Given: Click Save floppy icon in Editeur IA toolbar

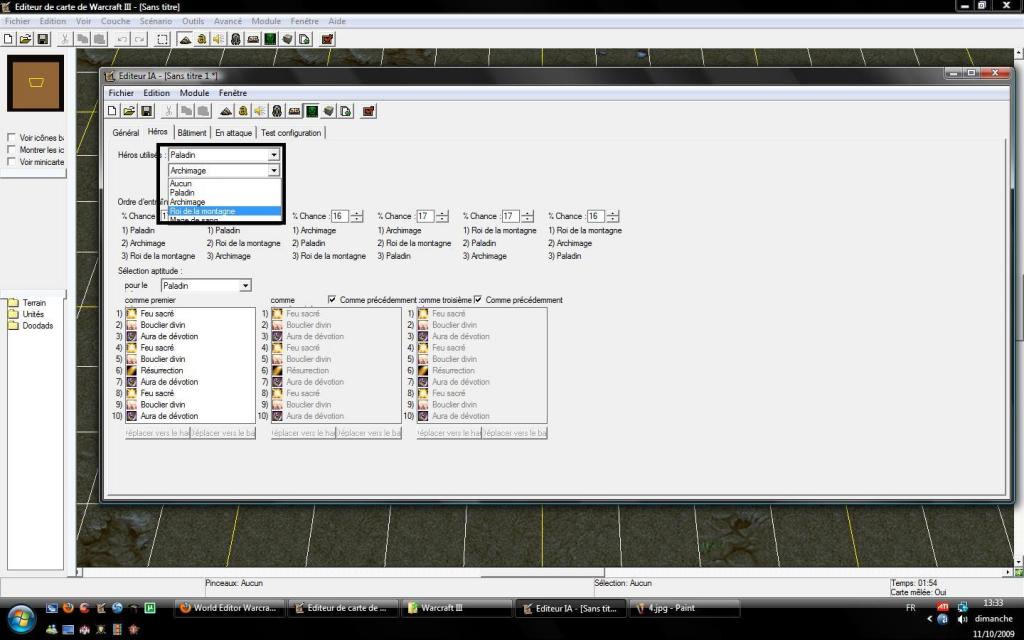Looking at the screenshot, I should [146, 111].
